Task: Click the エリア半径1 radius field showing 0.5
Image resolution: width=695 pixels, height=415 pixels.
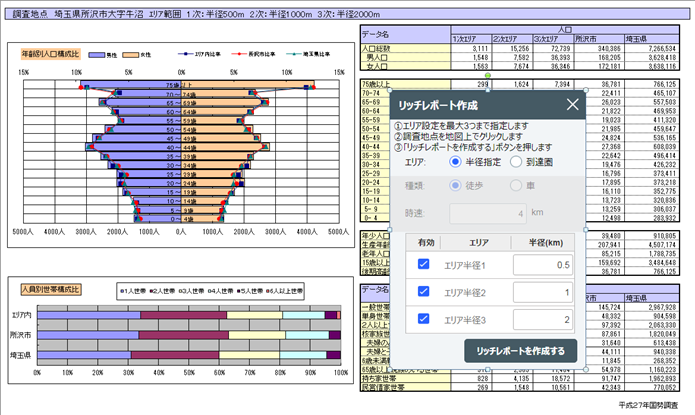Action: point(543,265)
